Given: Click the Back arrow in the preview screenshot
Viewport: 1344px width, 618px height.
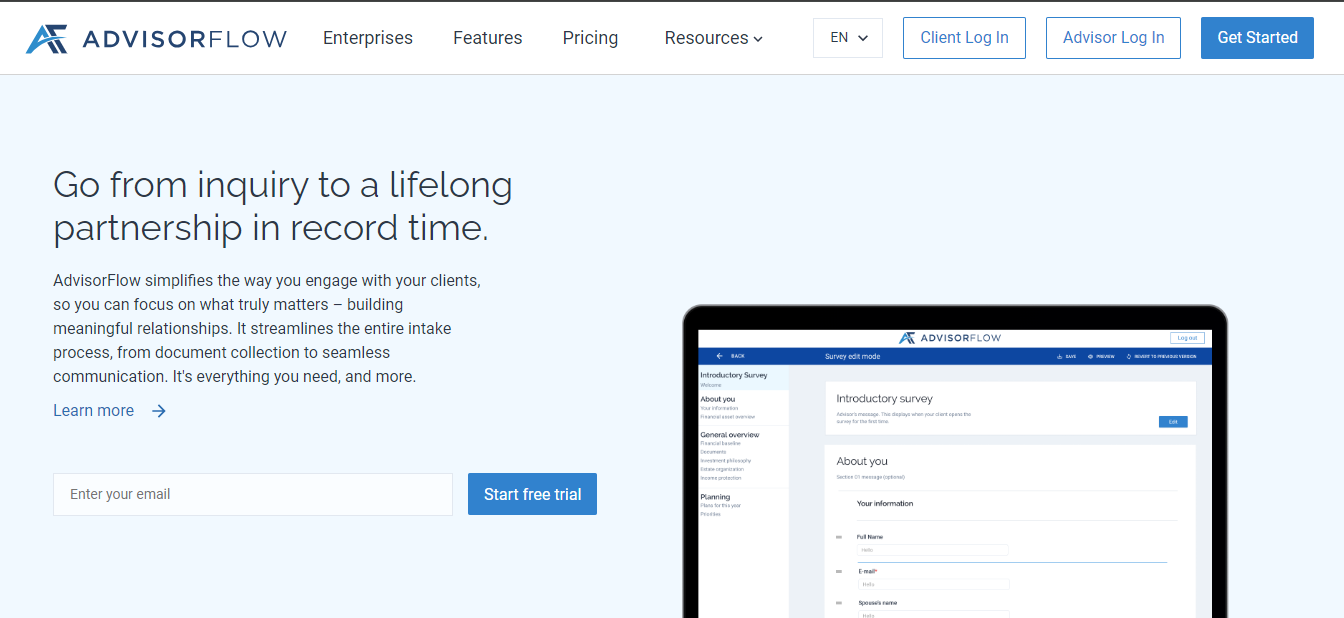Looking at the screenshot, I should coord(720,356).
